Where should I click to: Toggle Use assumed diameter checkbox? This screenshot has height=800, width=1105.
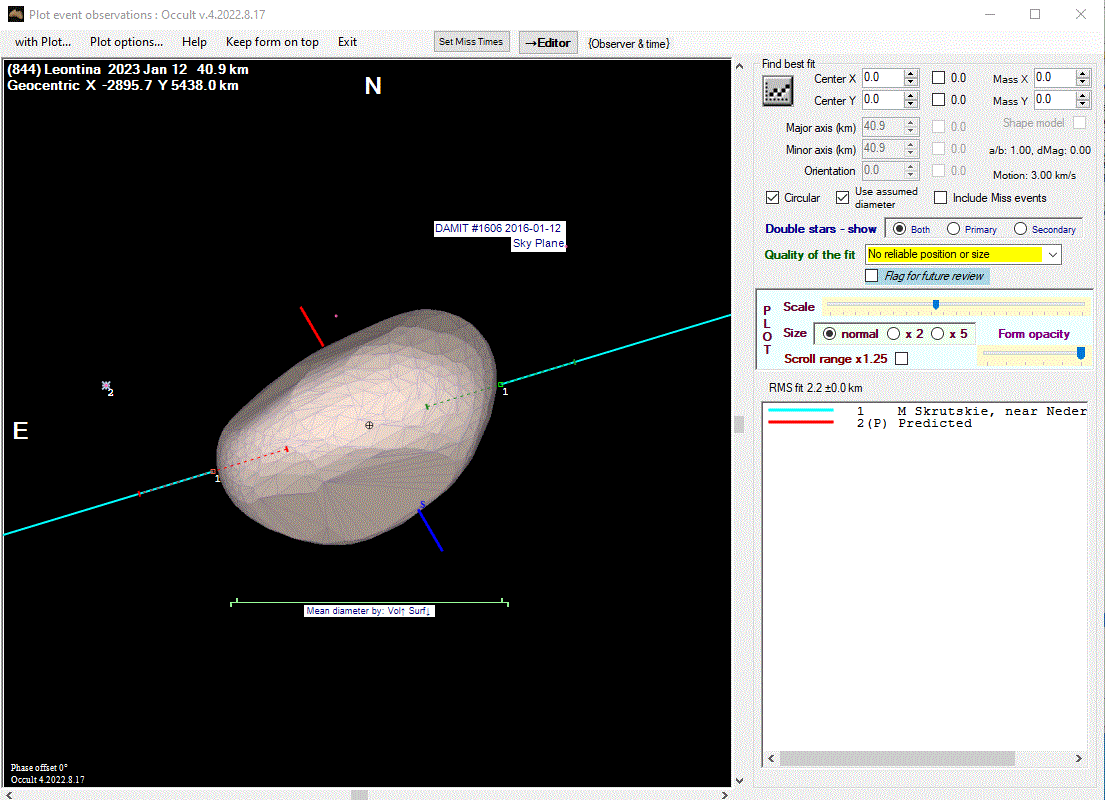(842, 197)
